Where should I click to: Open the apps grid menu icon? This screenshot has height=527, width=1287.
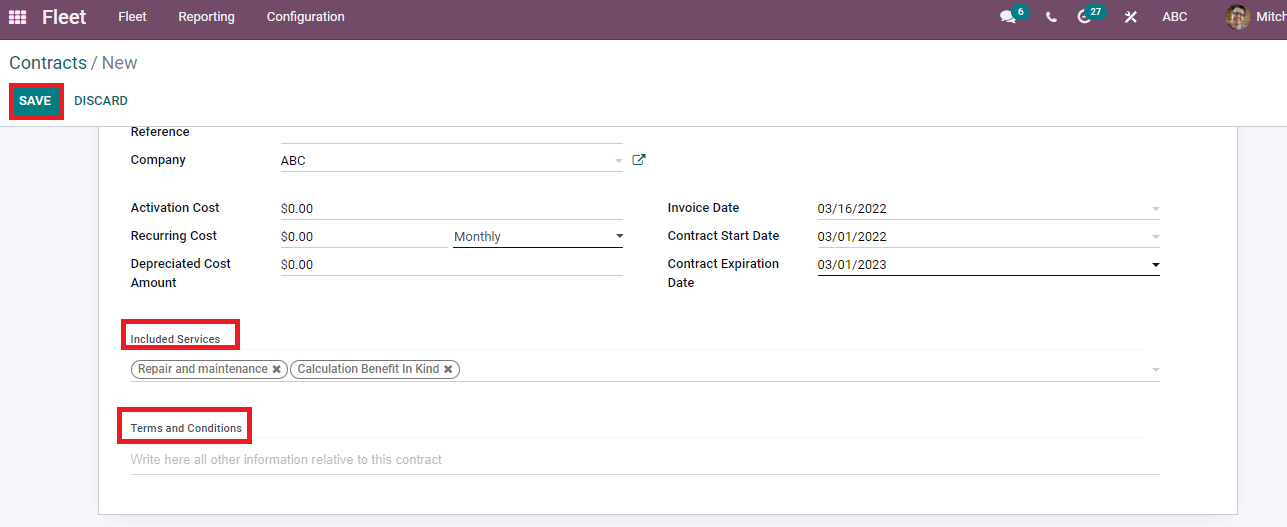coord(17,17)
